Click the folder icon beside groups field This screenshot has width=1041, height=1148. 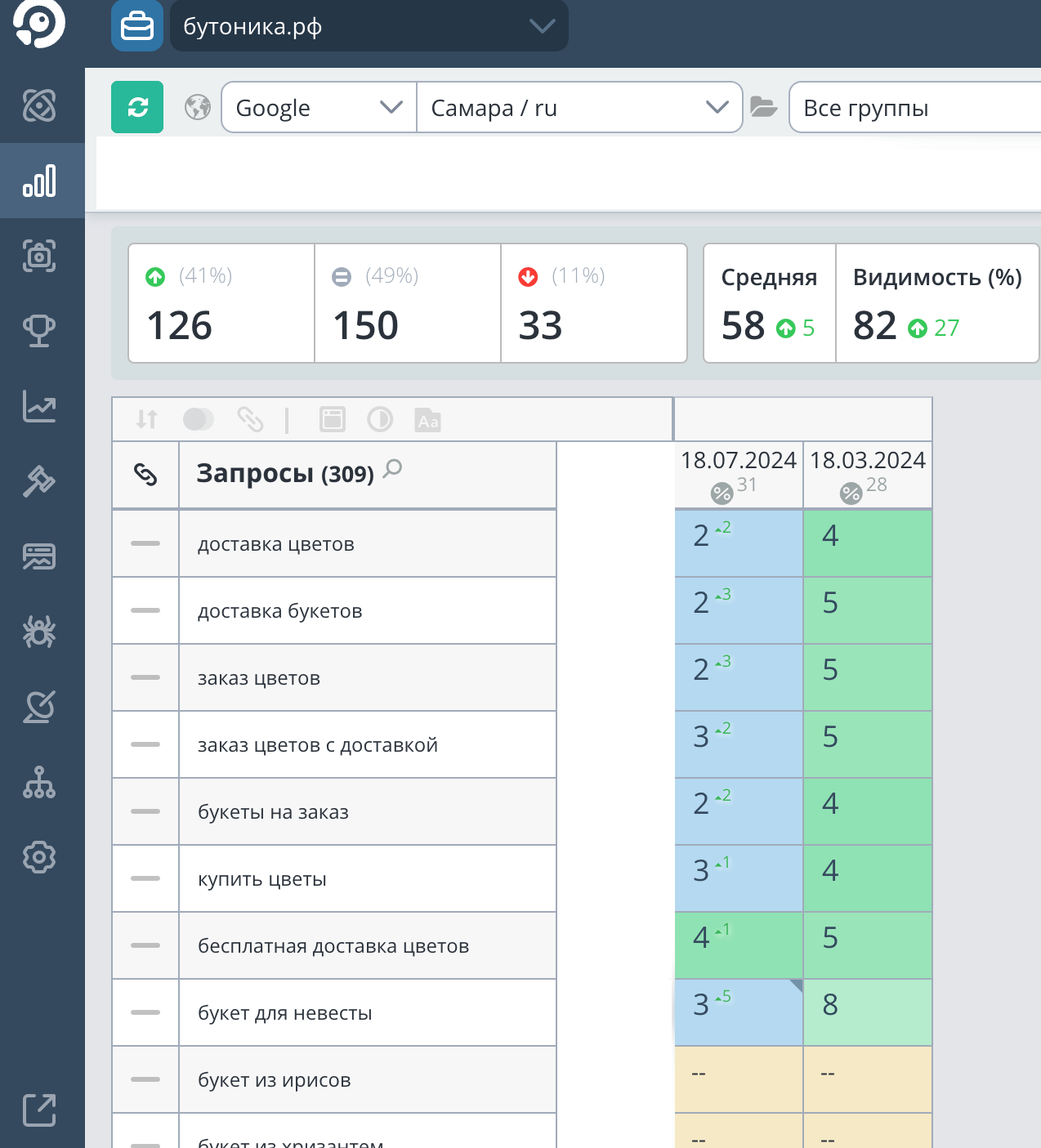(763, 107)
